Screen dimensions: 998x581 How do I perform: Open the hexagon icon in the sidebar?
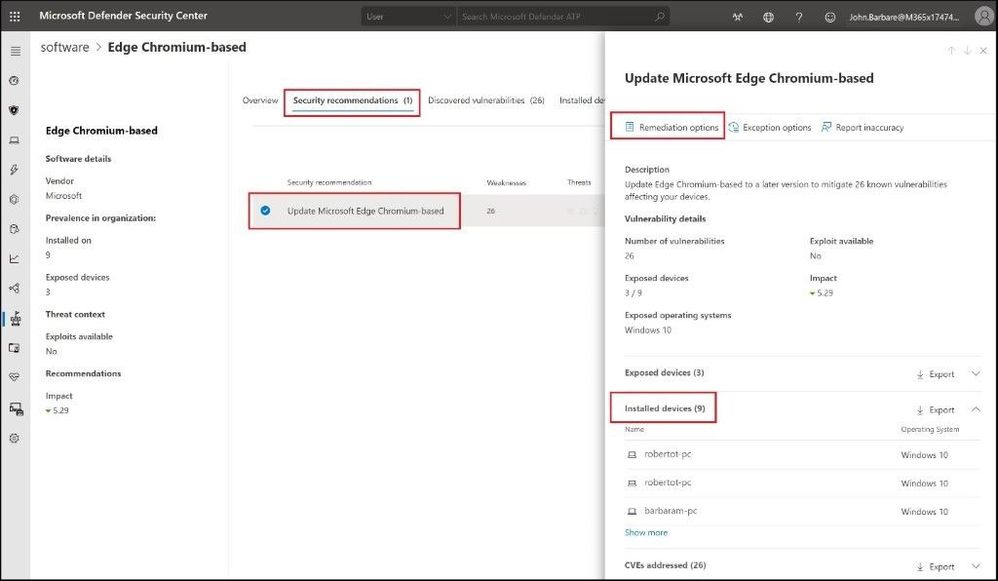click(x=15, y=199)
